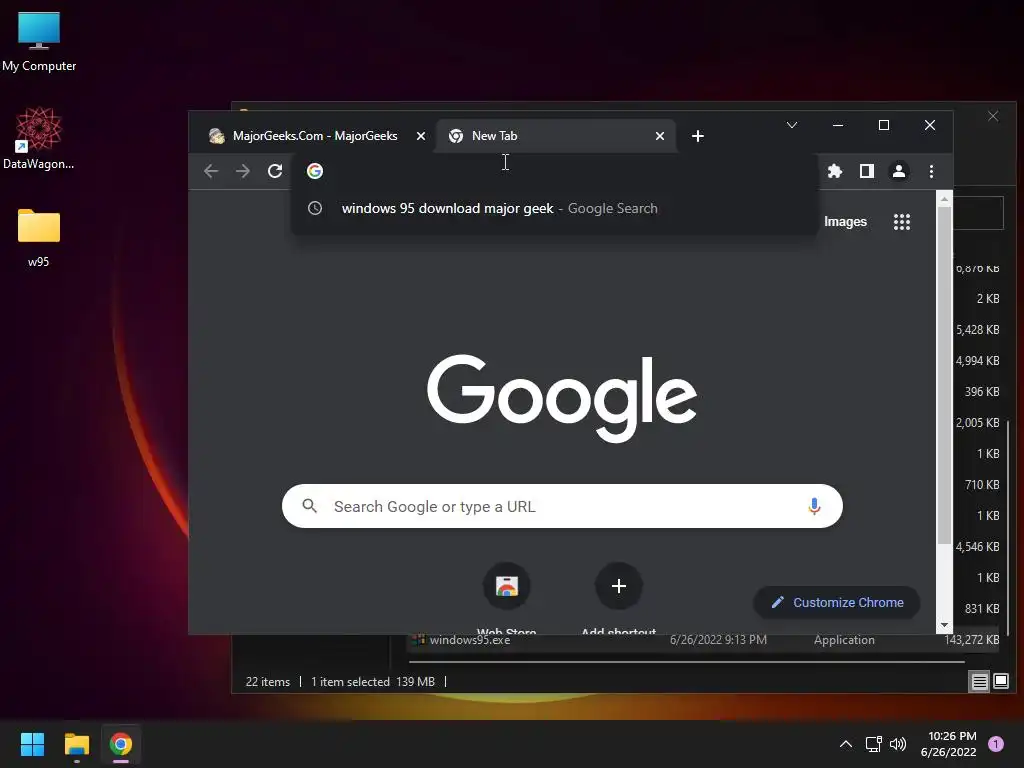The image size is (1024, 768).
Task: Close the MajorGeeks.Com tab
Action: [421, 136]
